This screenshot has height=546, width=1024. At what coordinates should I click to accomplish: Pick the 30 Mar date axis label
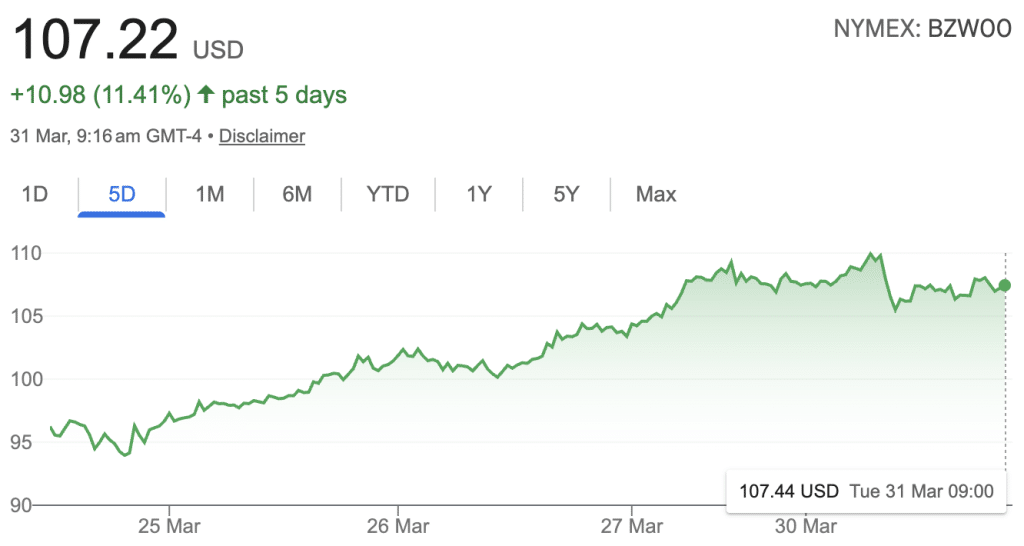[x=805, y=526]
